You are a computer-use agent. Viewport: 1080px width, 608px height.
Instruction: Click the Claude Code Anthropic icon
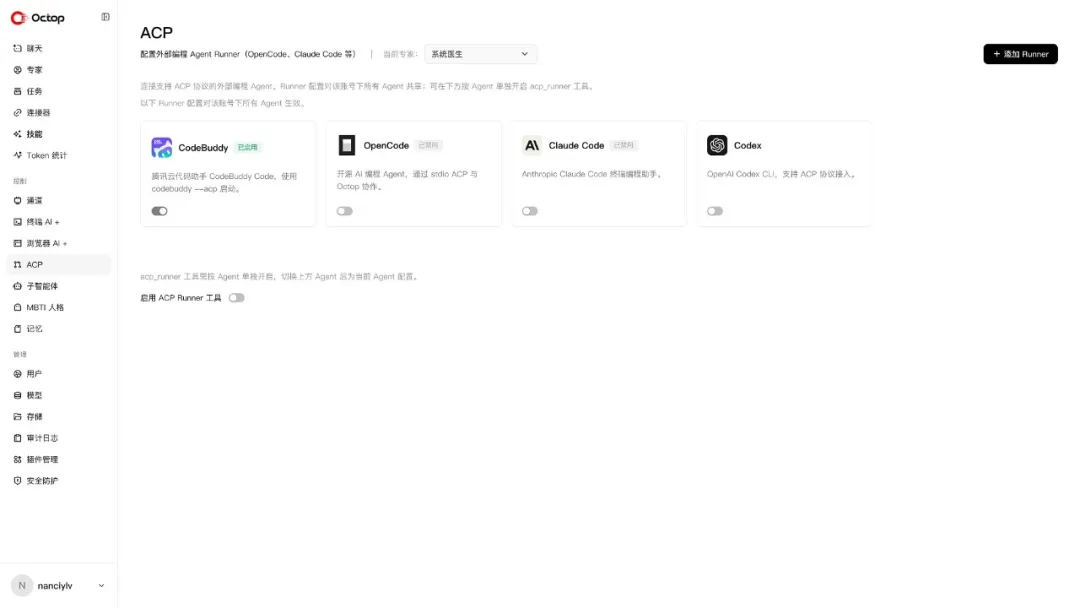coord(532,145)
